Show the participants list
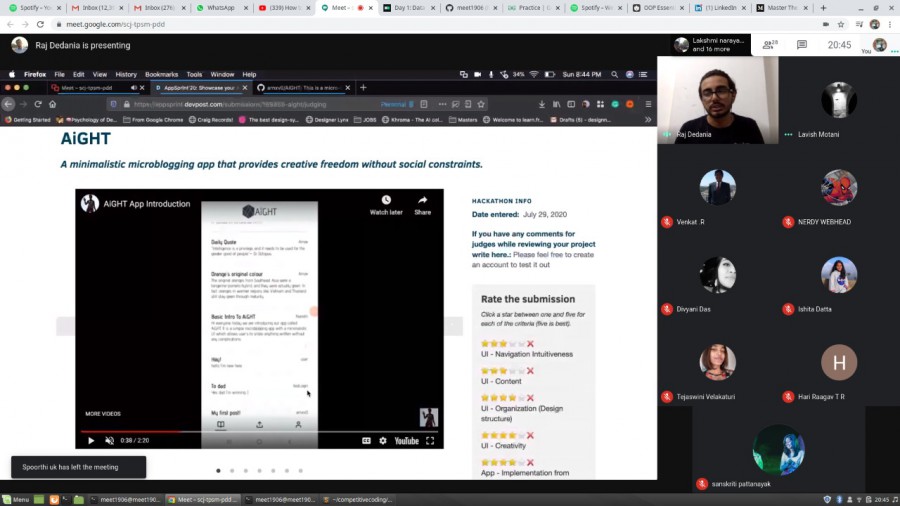The height and width of the screenshot is (506, 900). (770, 45)
